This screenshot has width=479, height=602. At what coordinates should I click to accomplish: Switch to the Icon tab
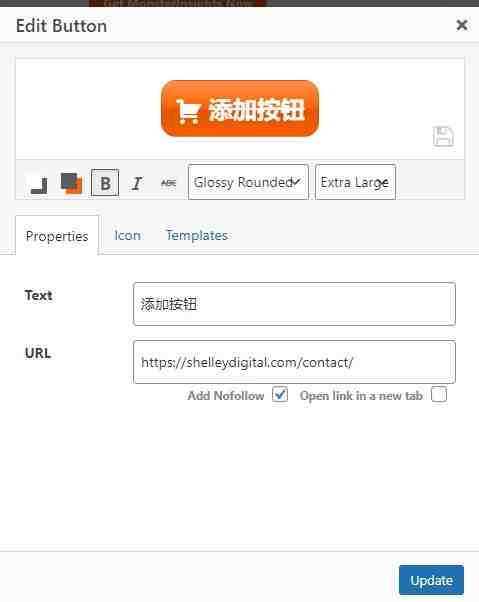[x=127, y=235]
